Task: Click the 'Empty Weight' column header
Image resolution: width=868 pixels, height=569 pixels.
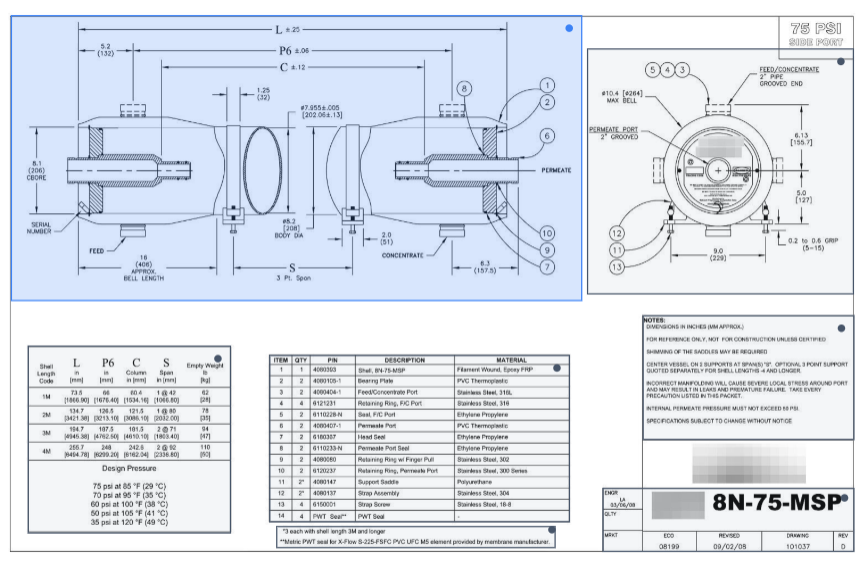Action: tap(205, 371)
